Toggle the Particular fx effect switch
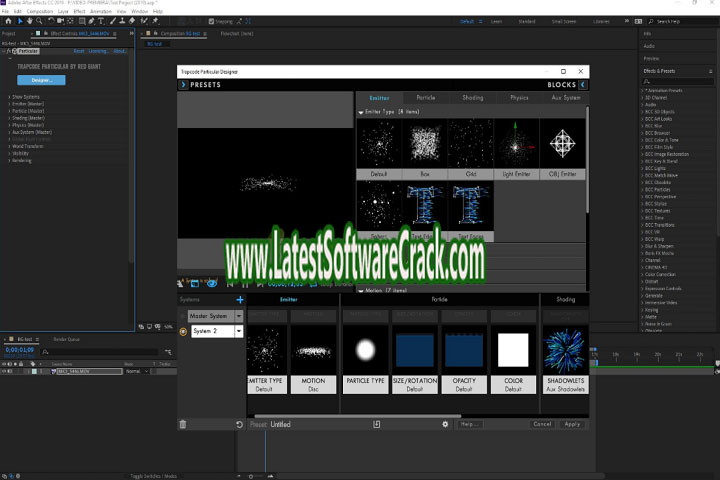Screen dimensions: 720x480 click(9, 51)
